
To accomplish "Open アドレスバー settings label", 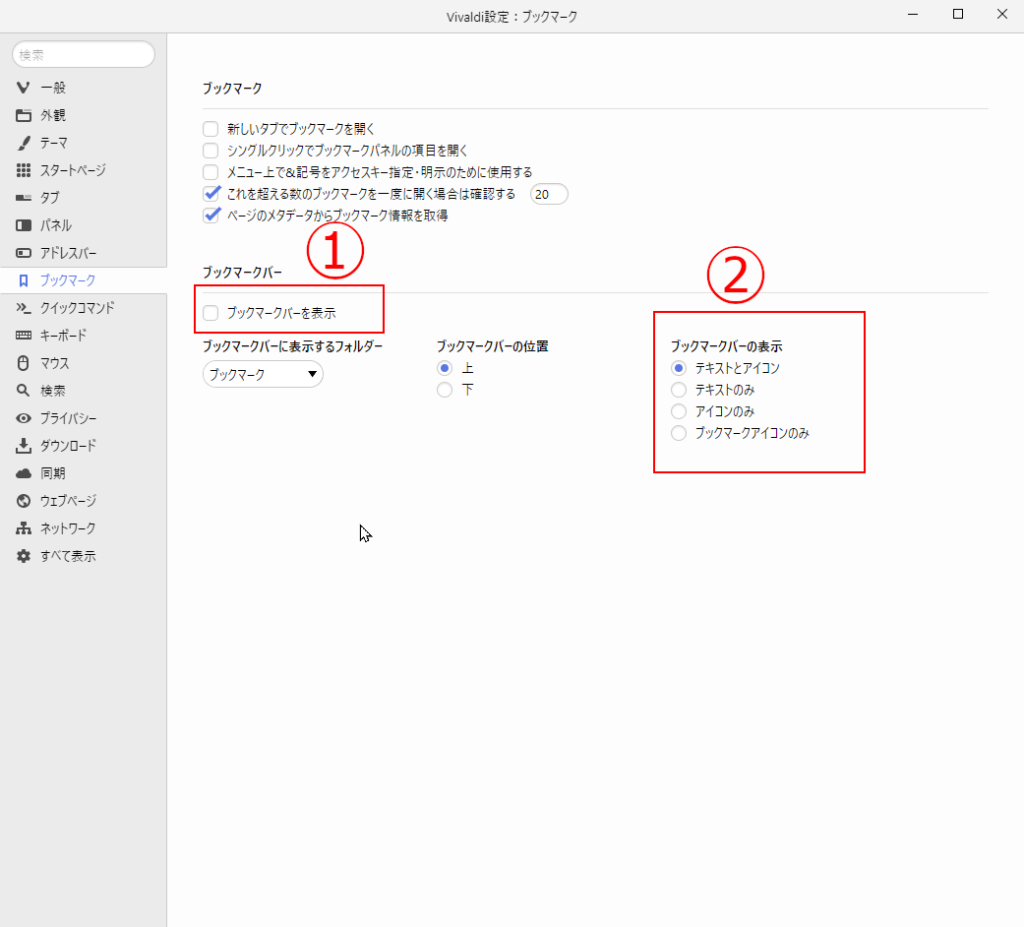I will [69, 253].
